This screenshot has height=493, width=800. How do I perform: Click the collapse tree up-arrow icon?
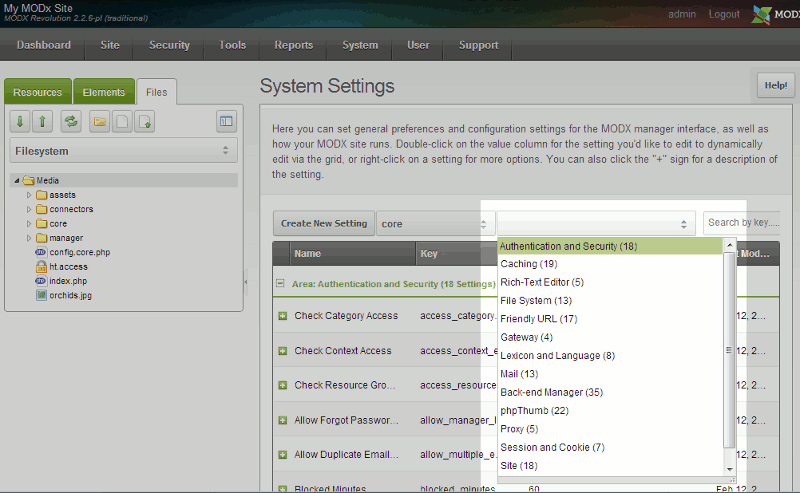coord(42,121)
